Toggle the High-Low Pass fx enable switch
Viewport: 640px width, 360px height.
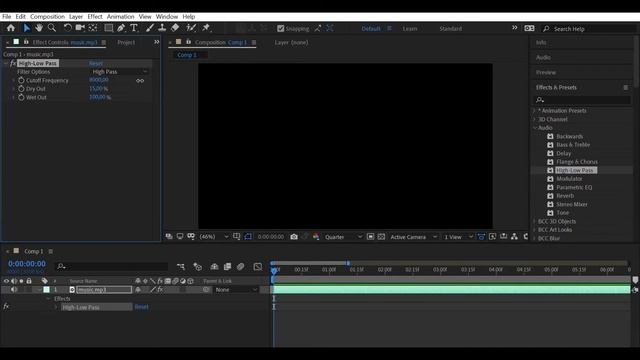13,63
